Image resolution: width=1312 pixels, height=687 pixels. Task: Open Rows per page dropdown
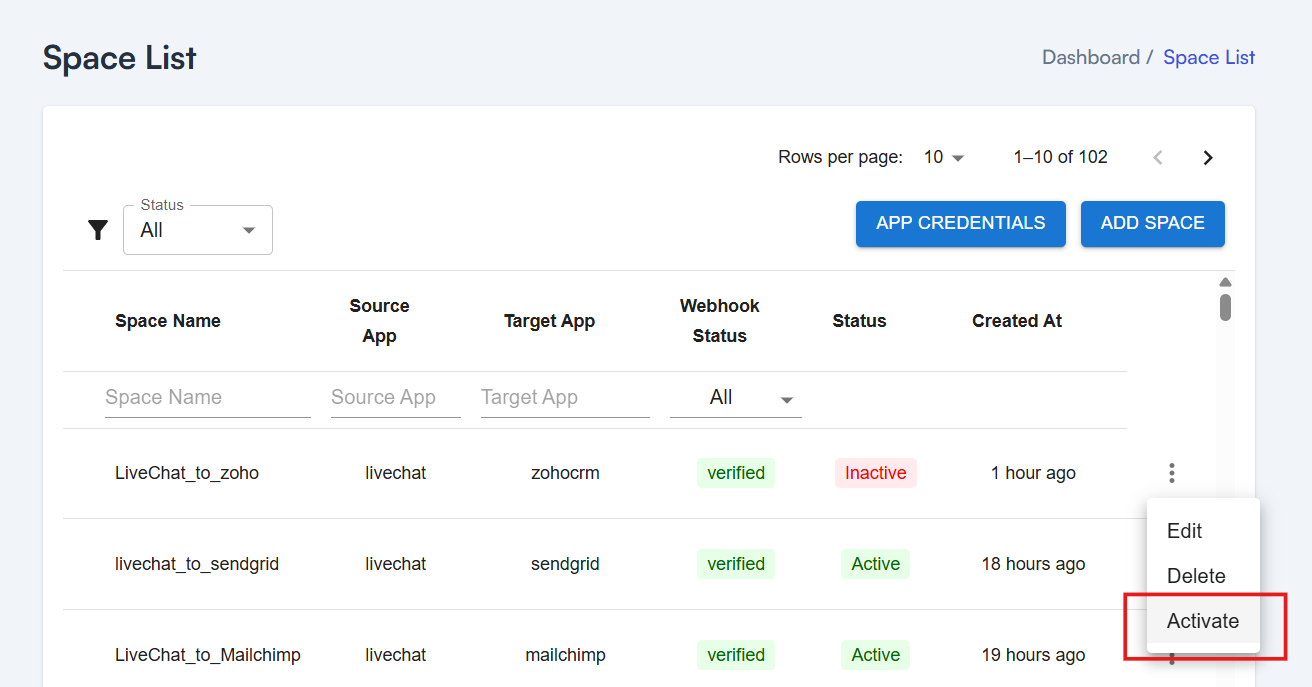point(944,157)
